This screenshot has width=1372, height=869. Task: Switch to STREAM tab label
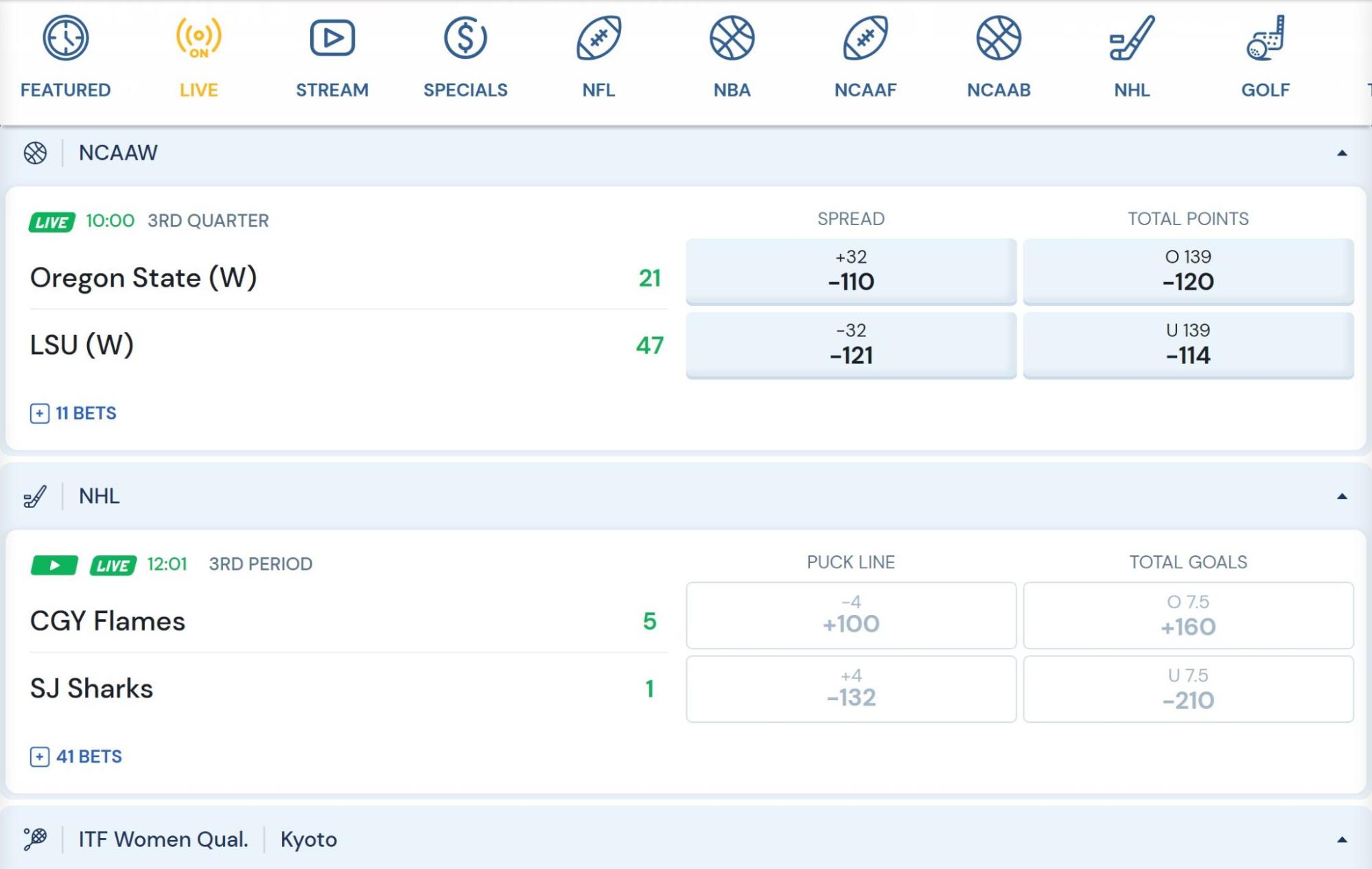[332, 90]
